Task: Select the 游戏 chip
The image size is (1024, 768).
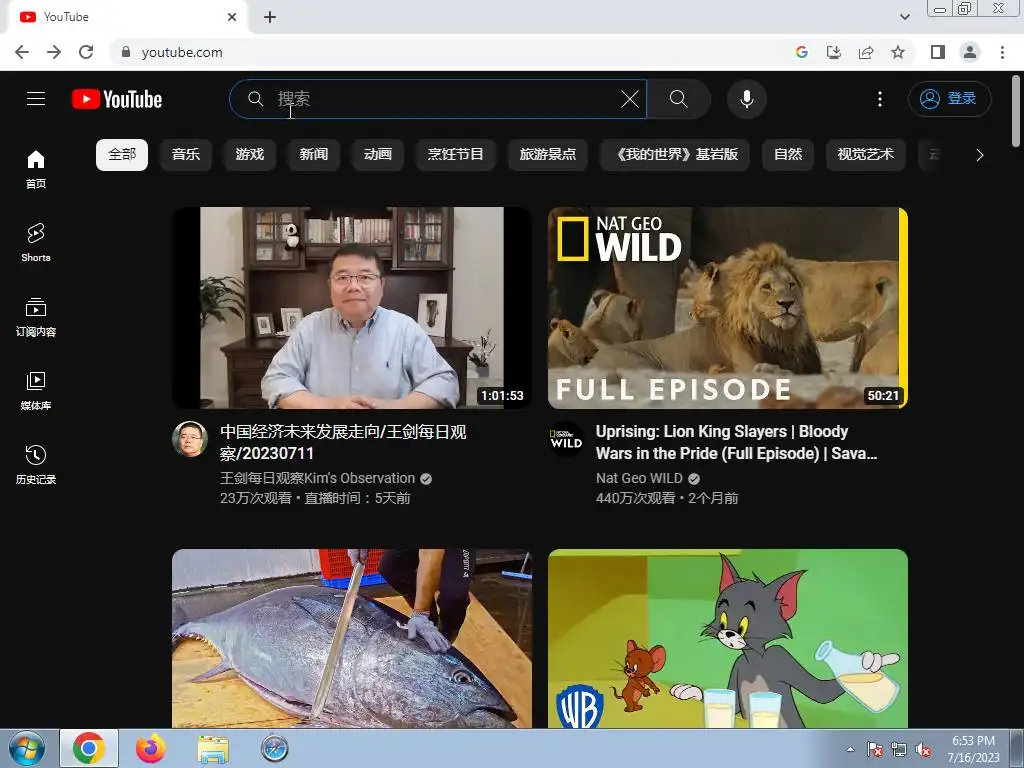Action: pos(249,155)
